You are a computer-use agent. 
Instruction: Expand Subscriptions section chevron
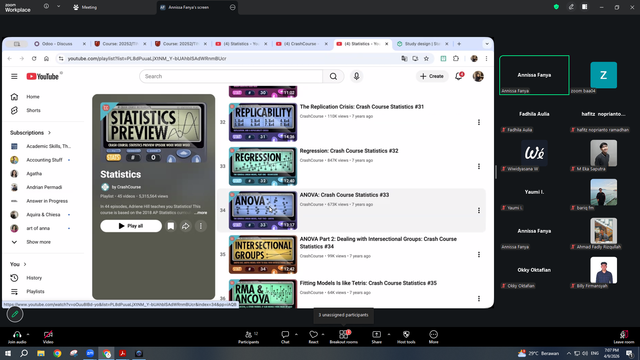point(49,133)
